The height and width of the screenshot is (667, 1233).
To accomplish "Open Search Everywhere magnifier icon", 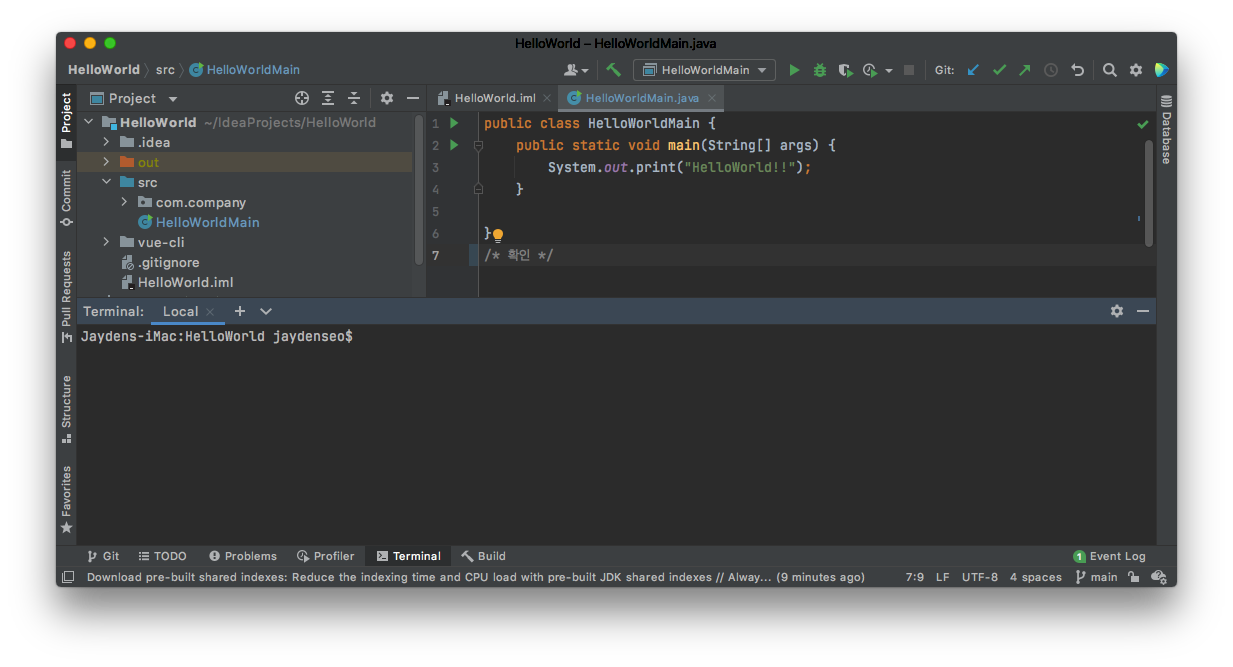I will tap(1110, 70).
